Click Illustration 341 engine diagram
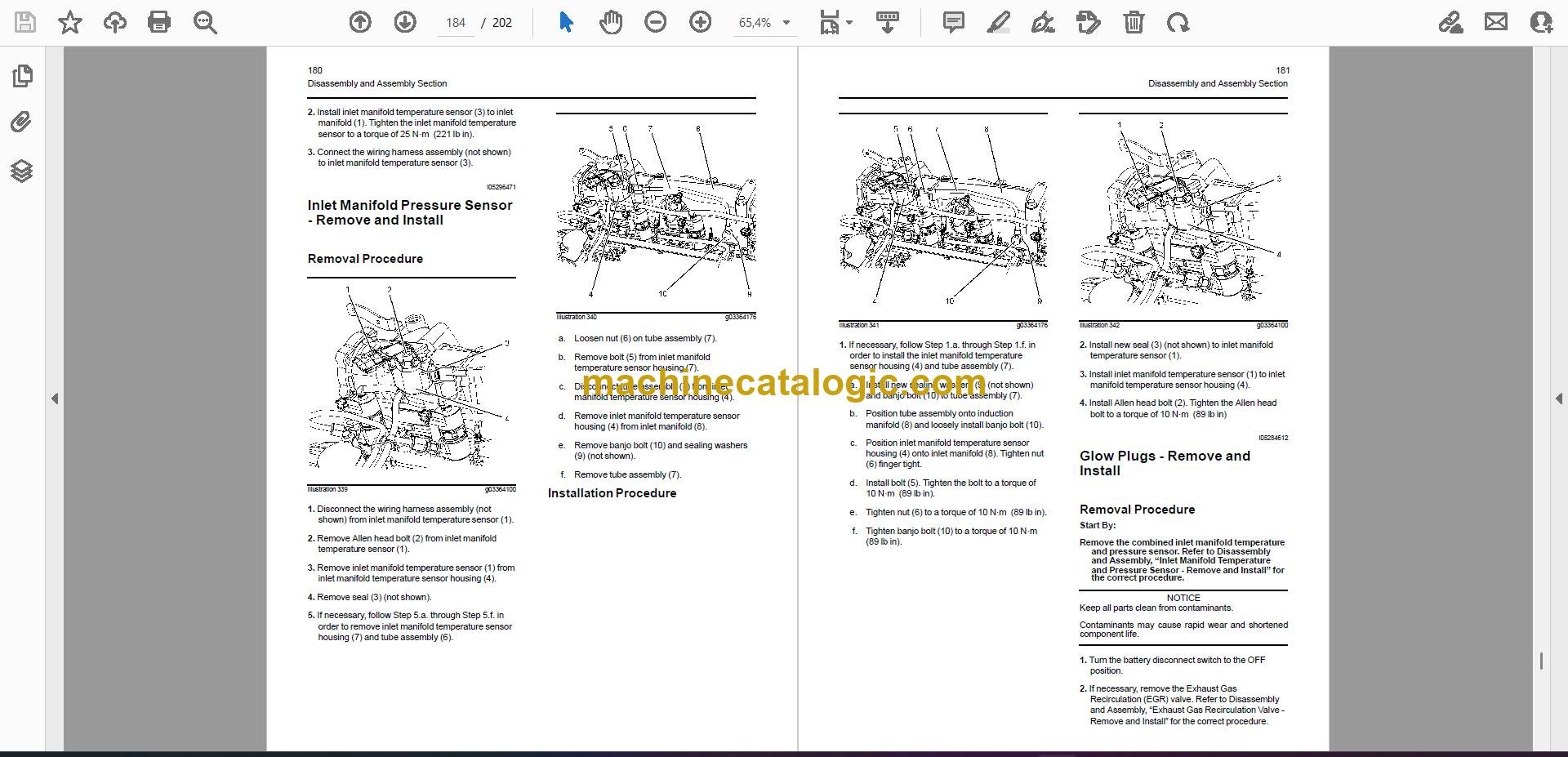Image resolution: width=1568 pixels, height=757 pixels. pos(942,214)
